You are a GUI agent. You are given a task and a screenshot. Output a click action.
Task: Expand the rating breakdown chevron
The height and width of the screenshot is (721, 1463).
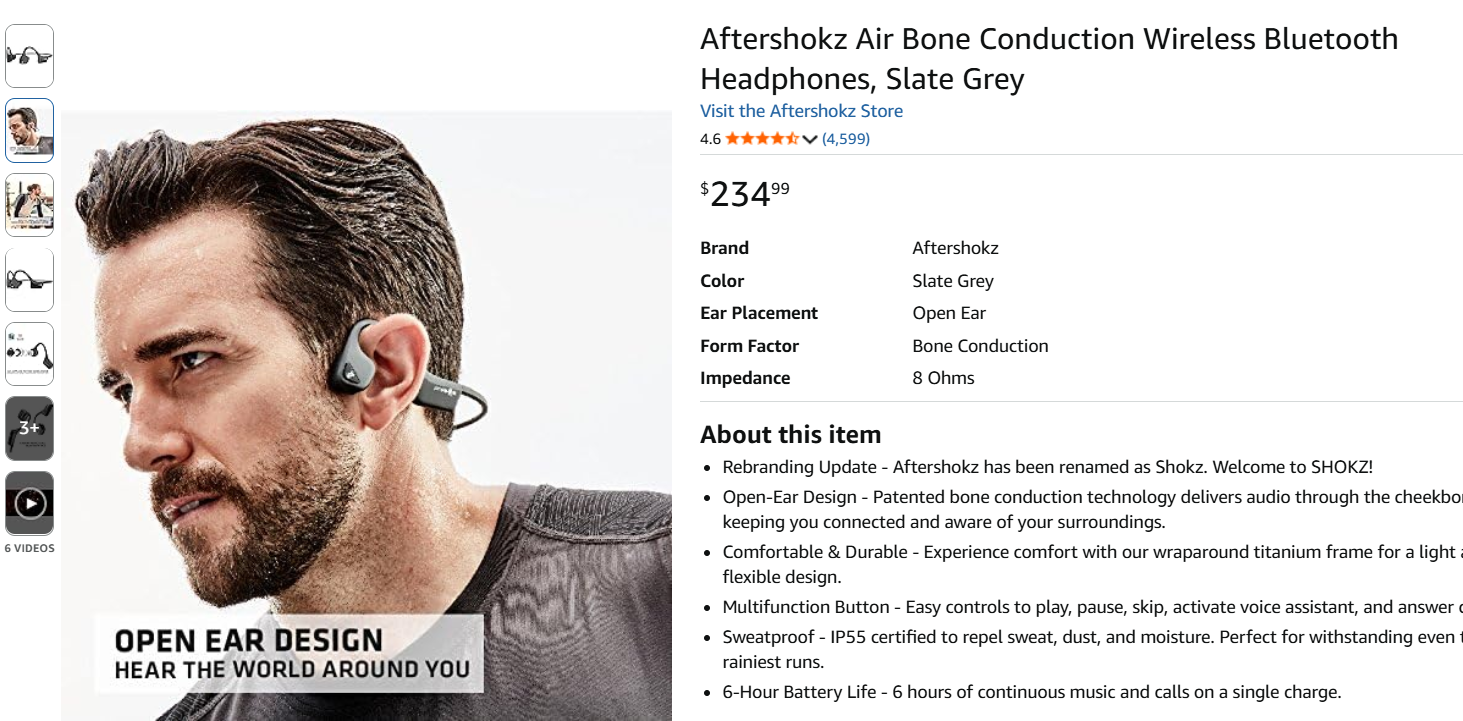(x=810, y=139)
